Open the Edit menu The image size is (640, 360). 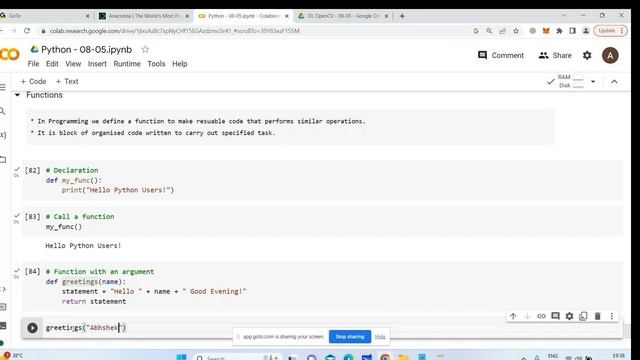point(52,64)
